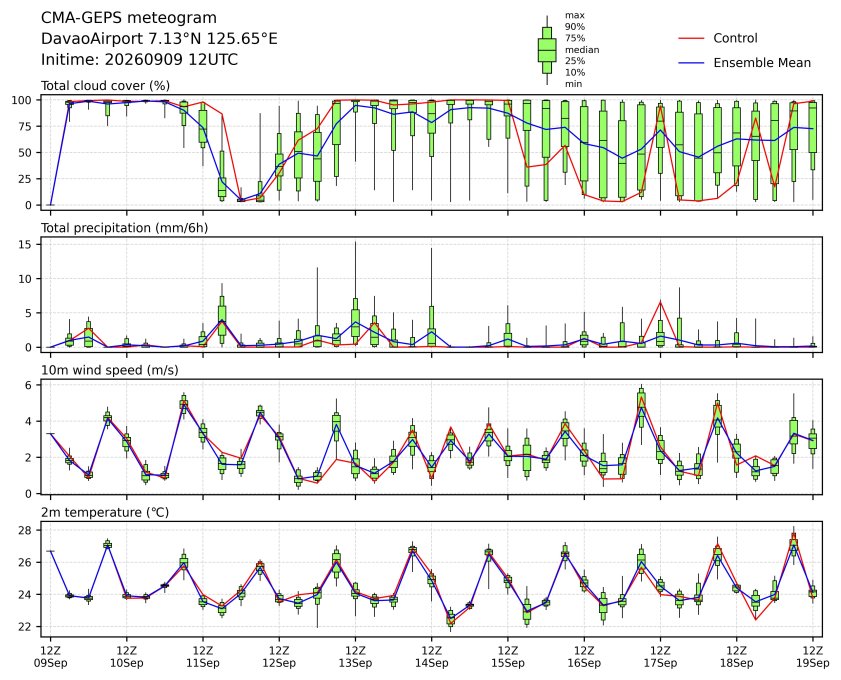Click the 90% label in boxplot legend
Image resolution: width=841 pixels, height=680 pixels.
pyautogui.click(x=574, y=27)
